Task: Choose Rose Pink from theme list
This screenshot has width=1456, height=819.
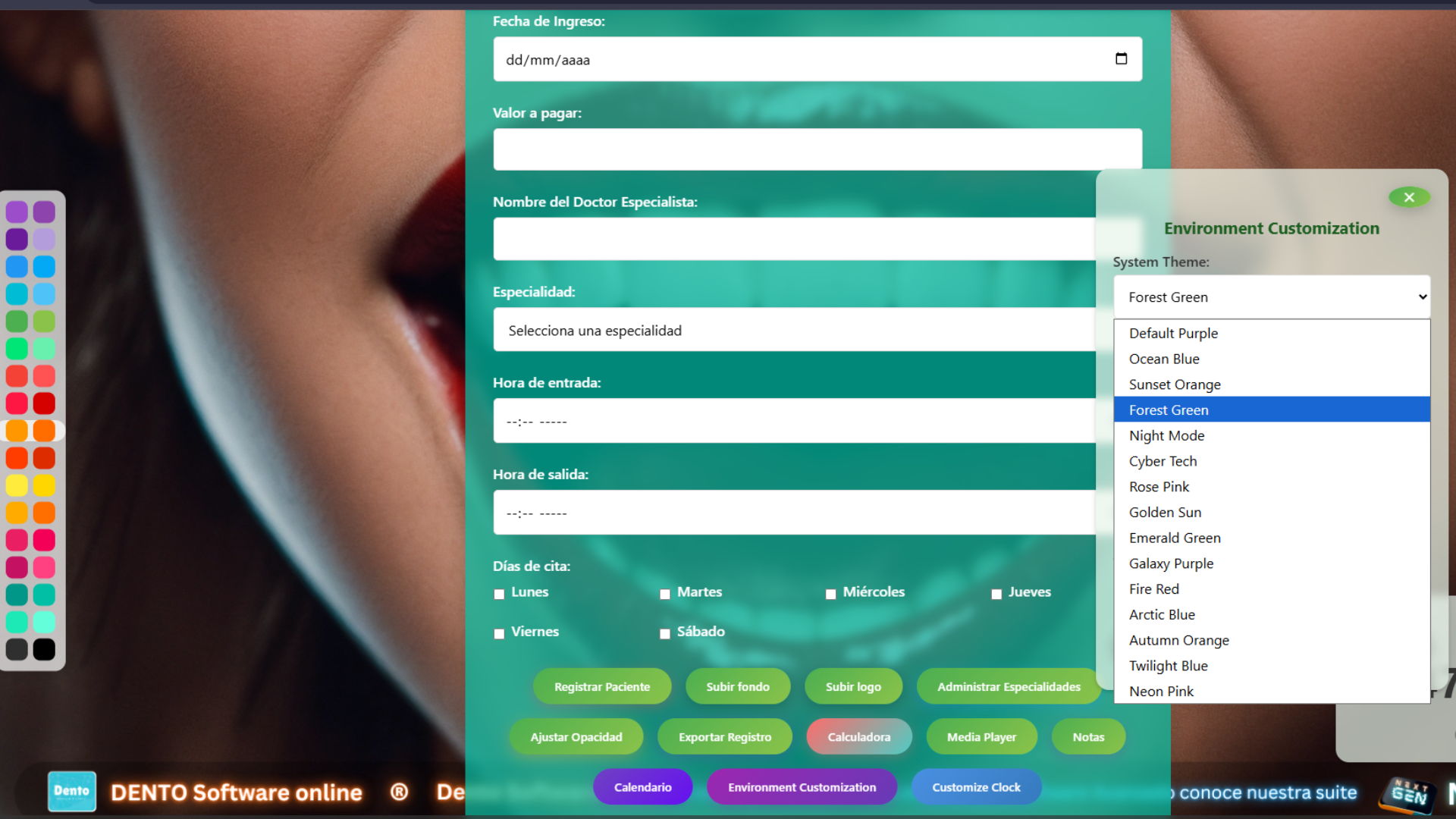Action: [1159, 487]
